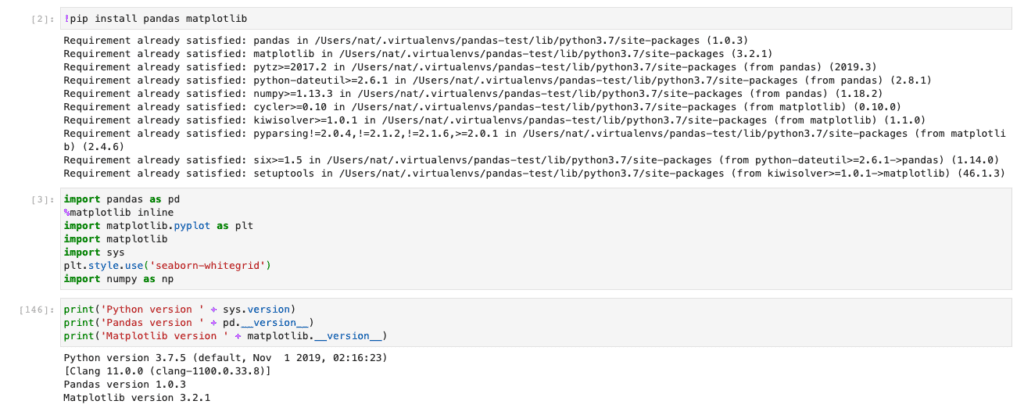Click the Clang 11.0.0 output line

point(167,371)
